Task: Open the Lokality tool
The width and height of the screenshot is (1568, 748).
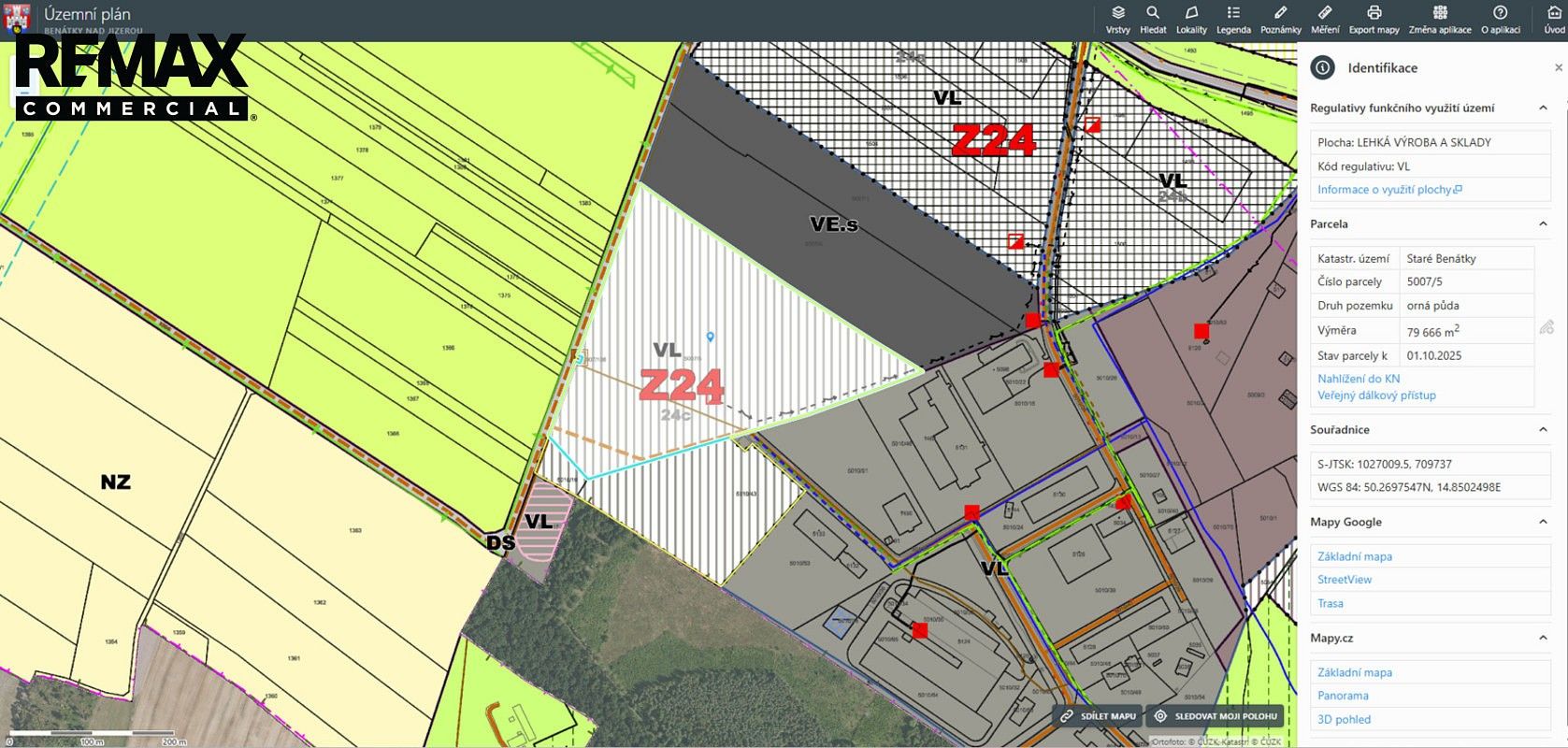Action: 1191,20
